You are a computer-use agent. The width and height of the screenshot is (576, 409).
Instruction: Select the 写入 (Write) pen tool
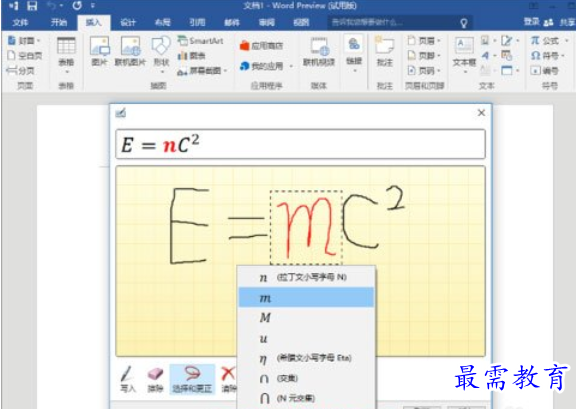coord(127,379)
